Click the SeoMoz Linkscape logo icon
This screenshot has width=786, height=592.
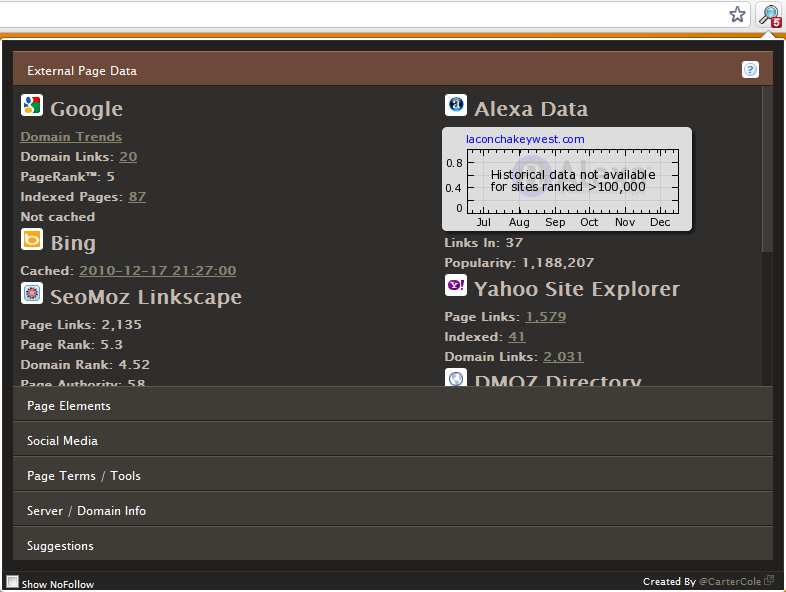coord(32,293)
